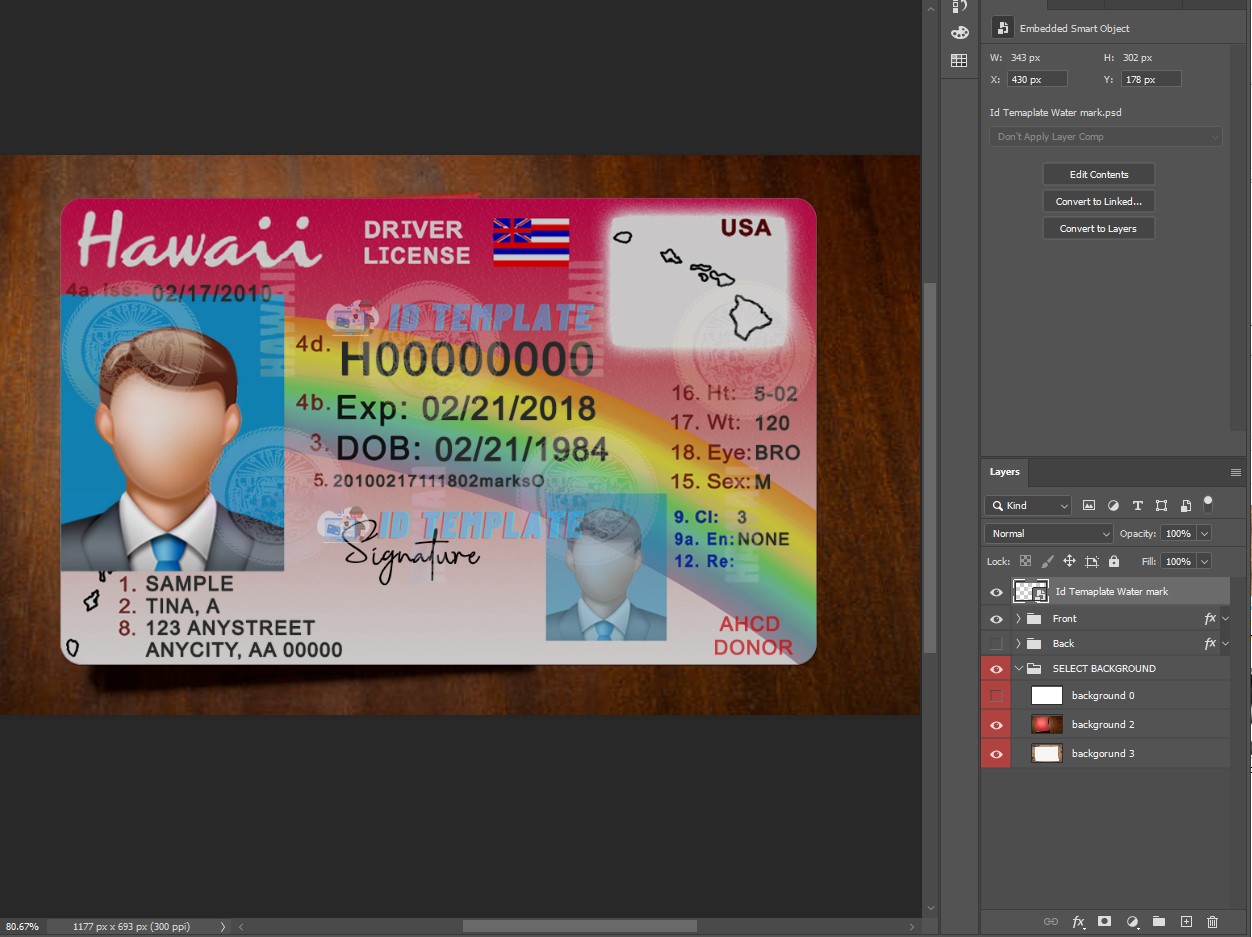Filter layers by adjustment layers icon
The width and height of the screenshot is (1252, 937).
(x=1113, y=506)
